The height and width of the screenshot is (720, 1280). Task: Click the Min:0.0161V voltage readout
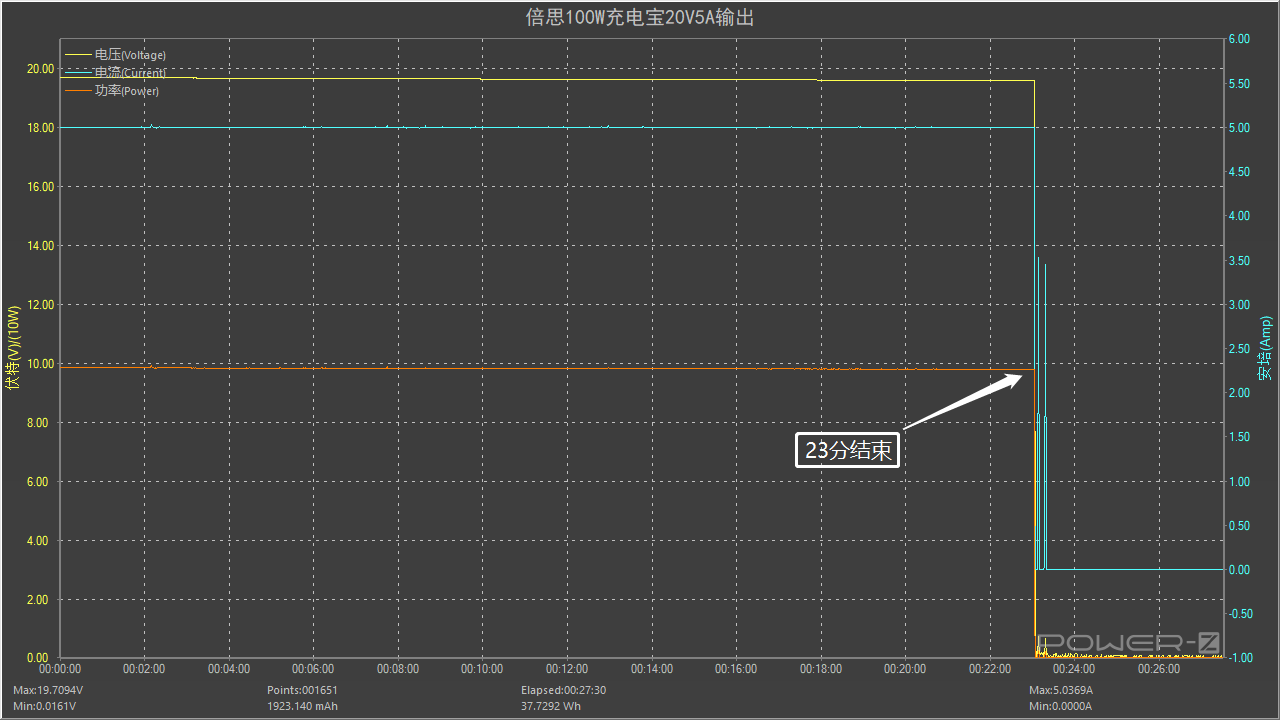pos(46,706)
